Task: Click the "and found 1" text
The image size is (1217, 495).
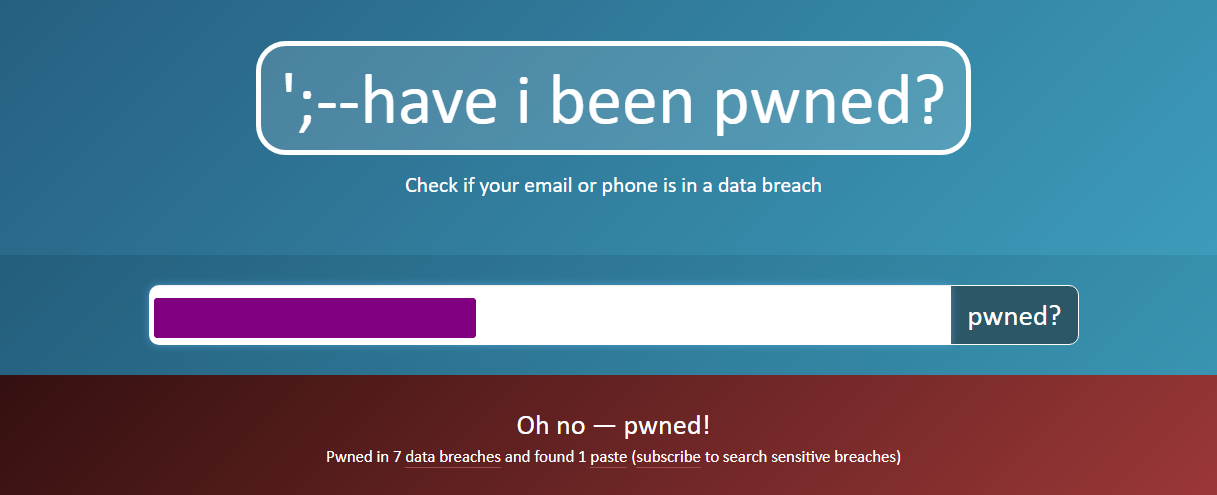Action: pyautogui.click(x=546, y=458)
